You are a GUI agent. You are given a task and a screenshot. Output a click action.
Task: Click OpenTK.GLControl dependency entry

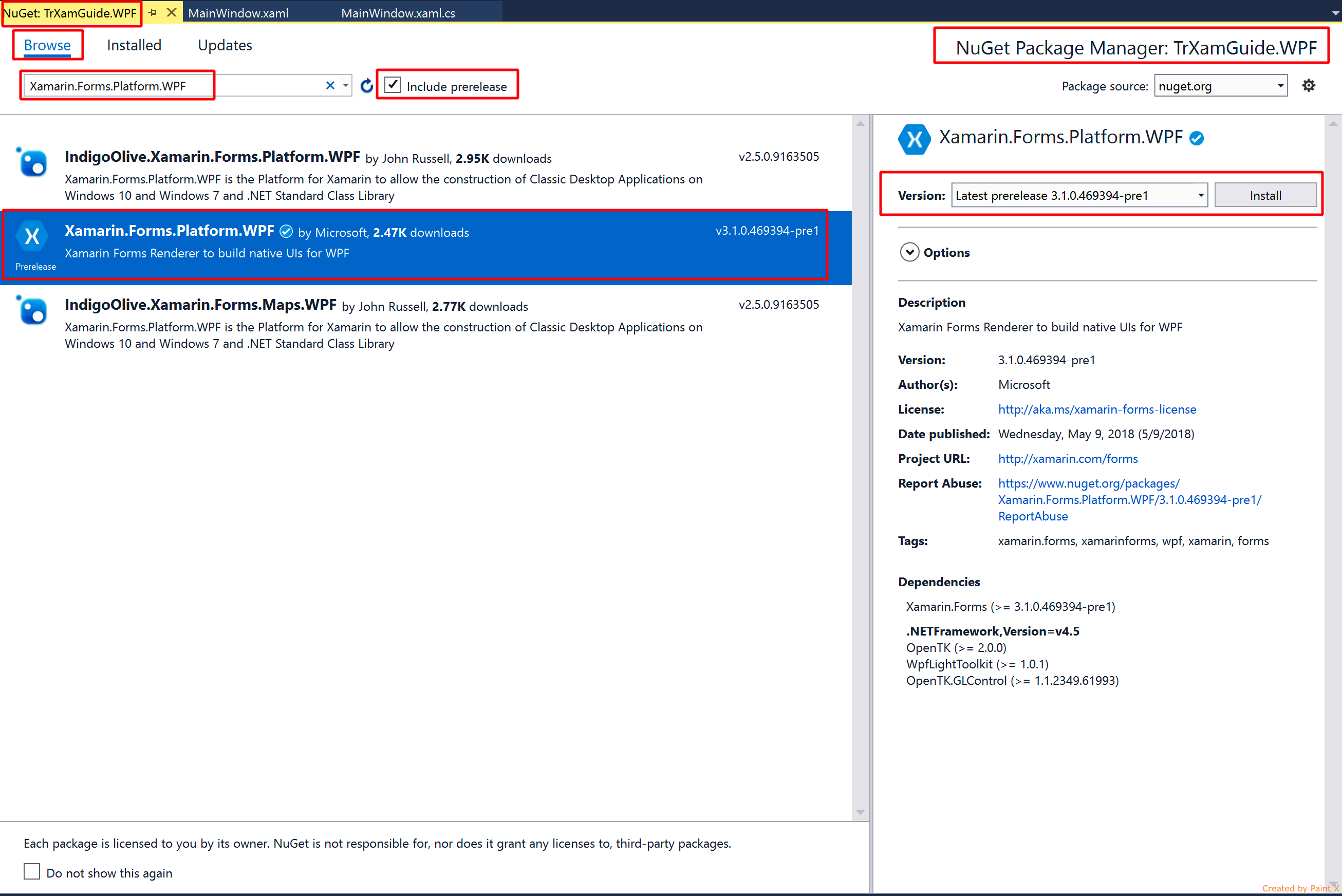click(1012, 681)
